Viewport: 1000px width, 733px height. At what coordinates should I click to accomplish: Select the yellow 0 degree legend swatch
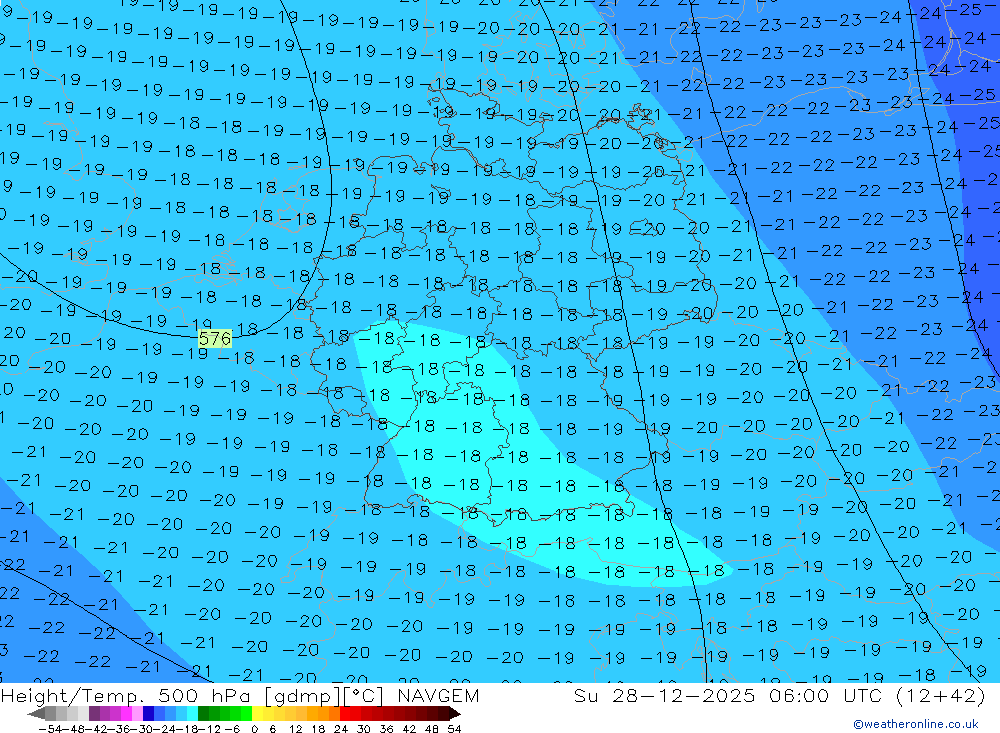(x=258, y=713)
